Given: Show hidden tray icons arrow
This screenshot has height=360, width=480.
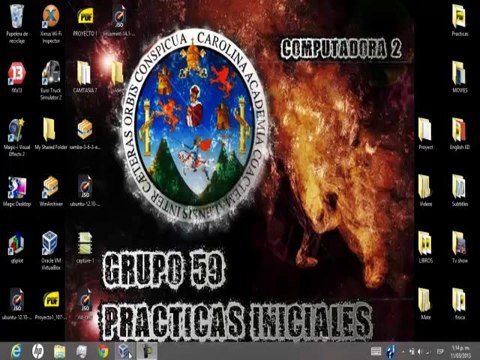Looking at the screenshot, I should point(403,351).
